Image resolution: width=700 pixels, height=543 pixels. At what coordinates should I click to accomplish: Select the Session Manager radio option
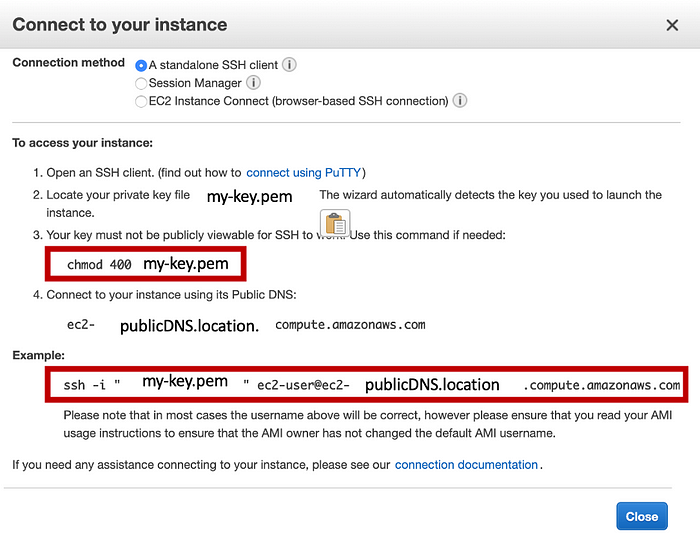point(141,84)
